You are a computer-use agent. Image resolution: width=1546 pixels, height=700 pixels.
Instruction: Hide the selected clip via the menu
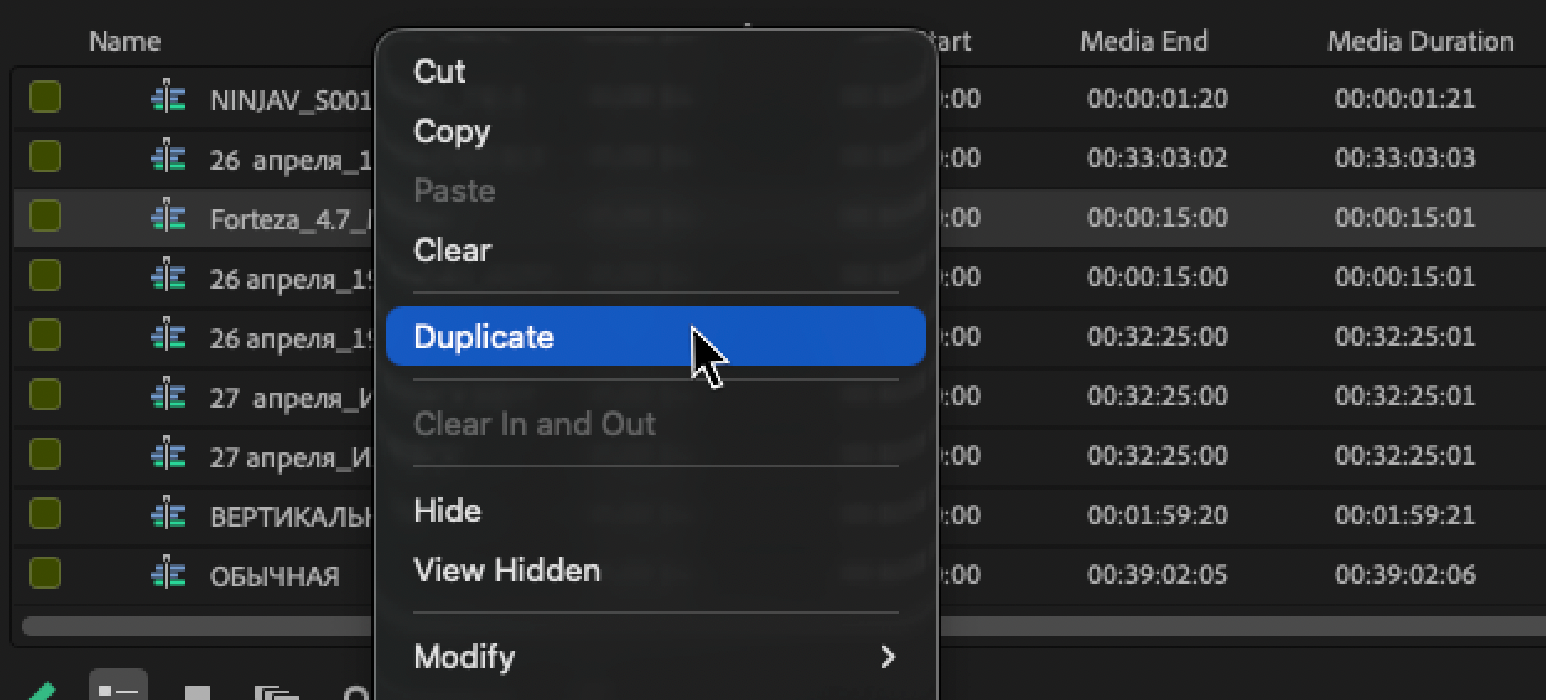446,510
